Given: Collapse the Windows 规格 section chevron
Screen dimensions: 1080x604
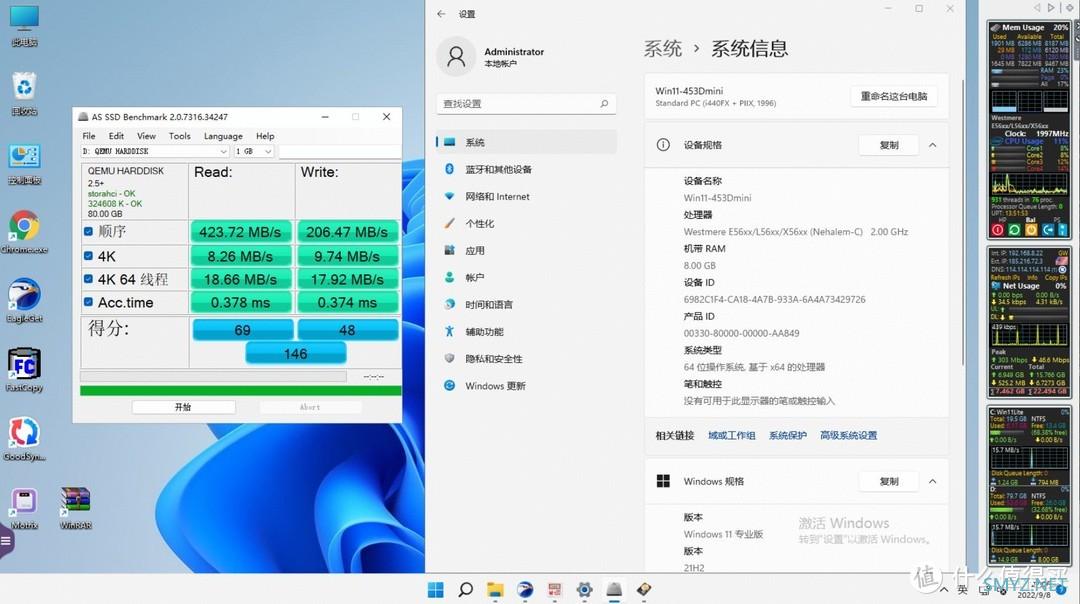Looking at the screenshot, I should (x=933, y=481).
